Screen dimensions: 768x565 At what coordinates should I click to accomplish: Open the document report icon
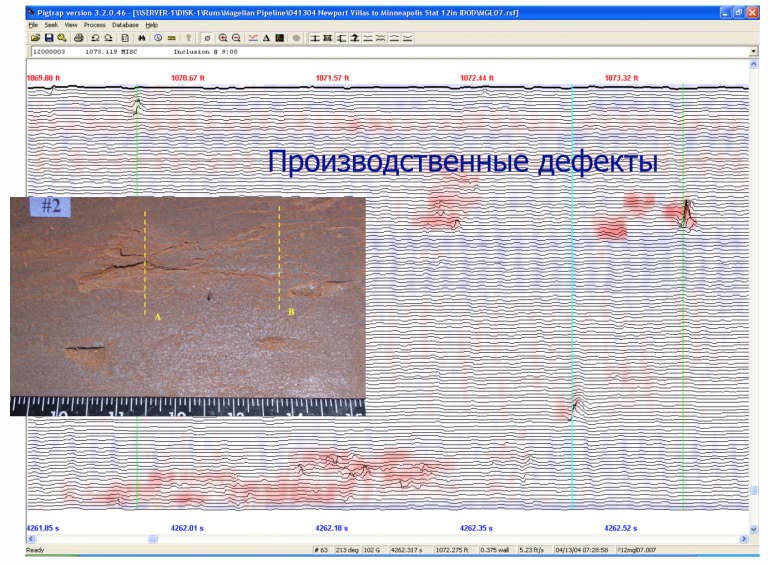tap(125, 38)
